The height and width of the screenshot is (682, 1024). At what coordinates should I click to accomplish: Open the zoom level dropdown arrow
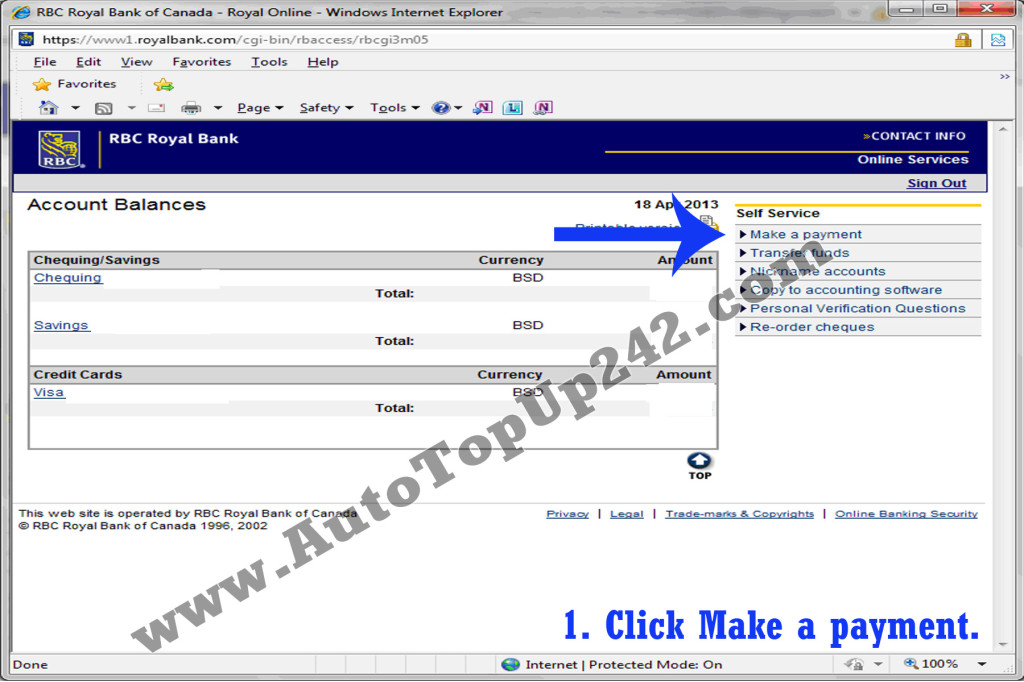coord(982,664)
